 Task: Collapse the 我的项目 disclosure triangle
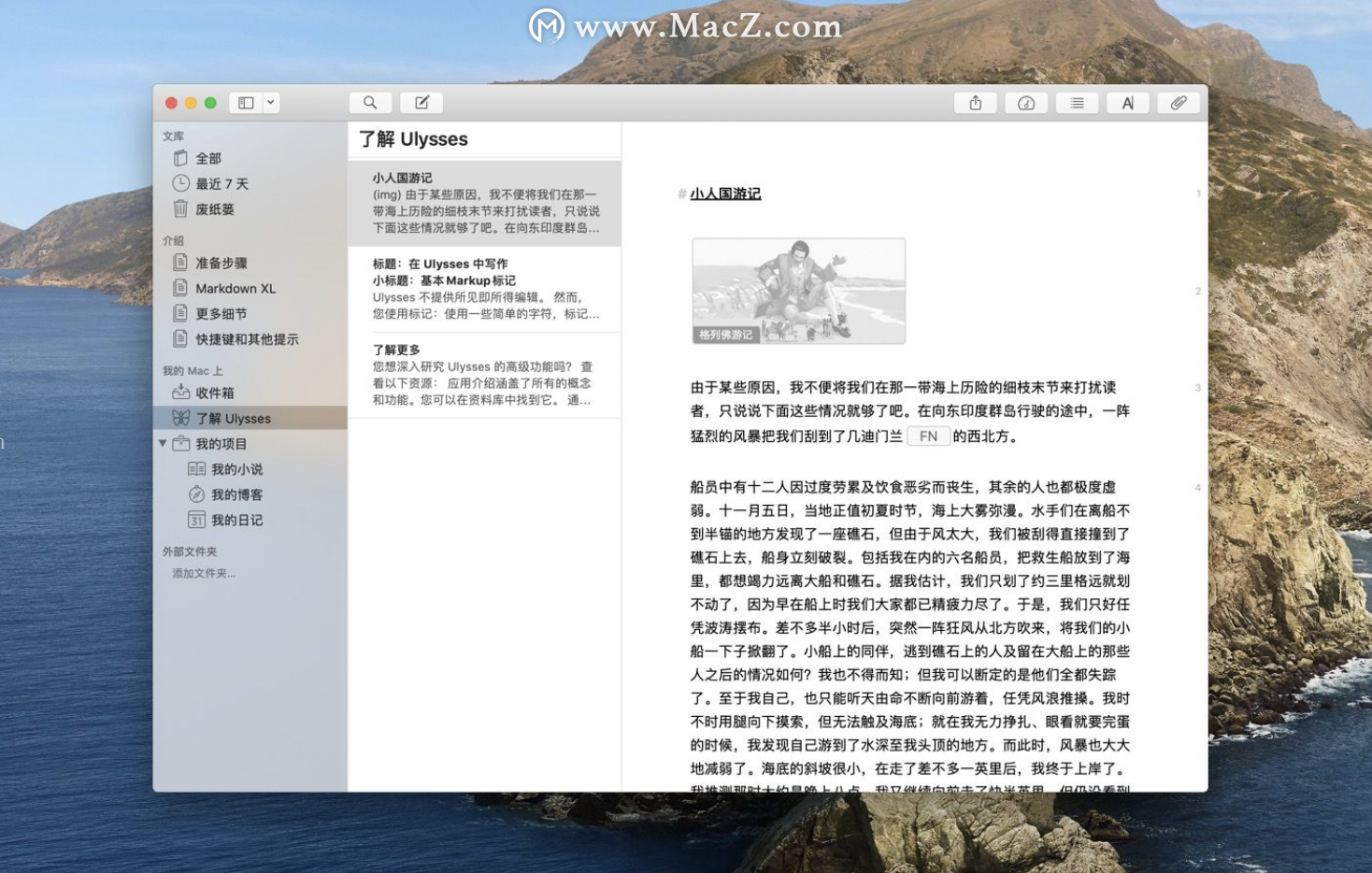click(x=163, y=443)
